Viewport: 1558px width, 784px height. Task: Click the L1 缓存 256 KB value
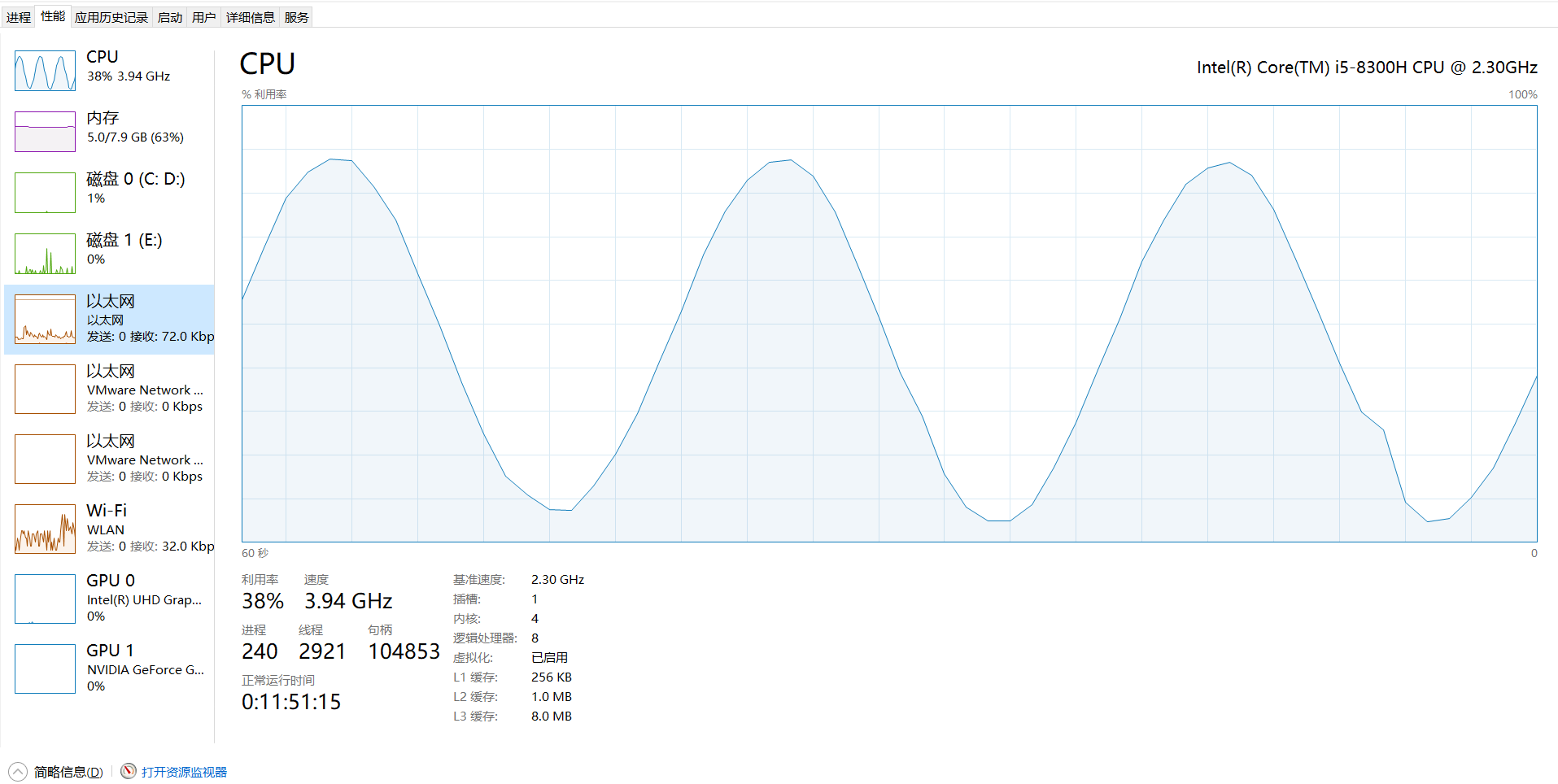point(552,677)
